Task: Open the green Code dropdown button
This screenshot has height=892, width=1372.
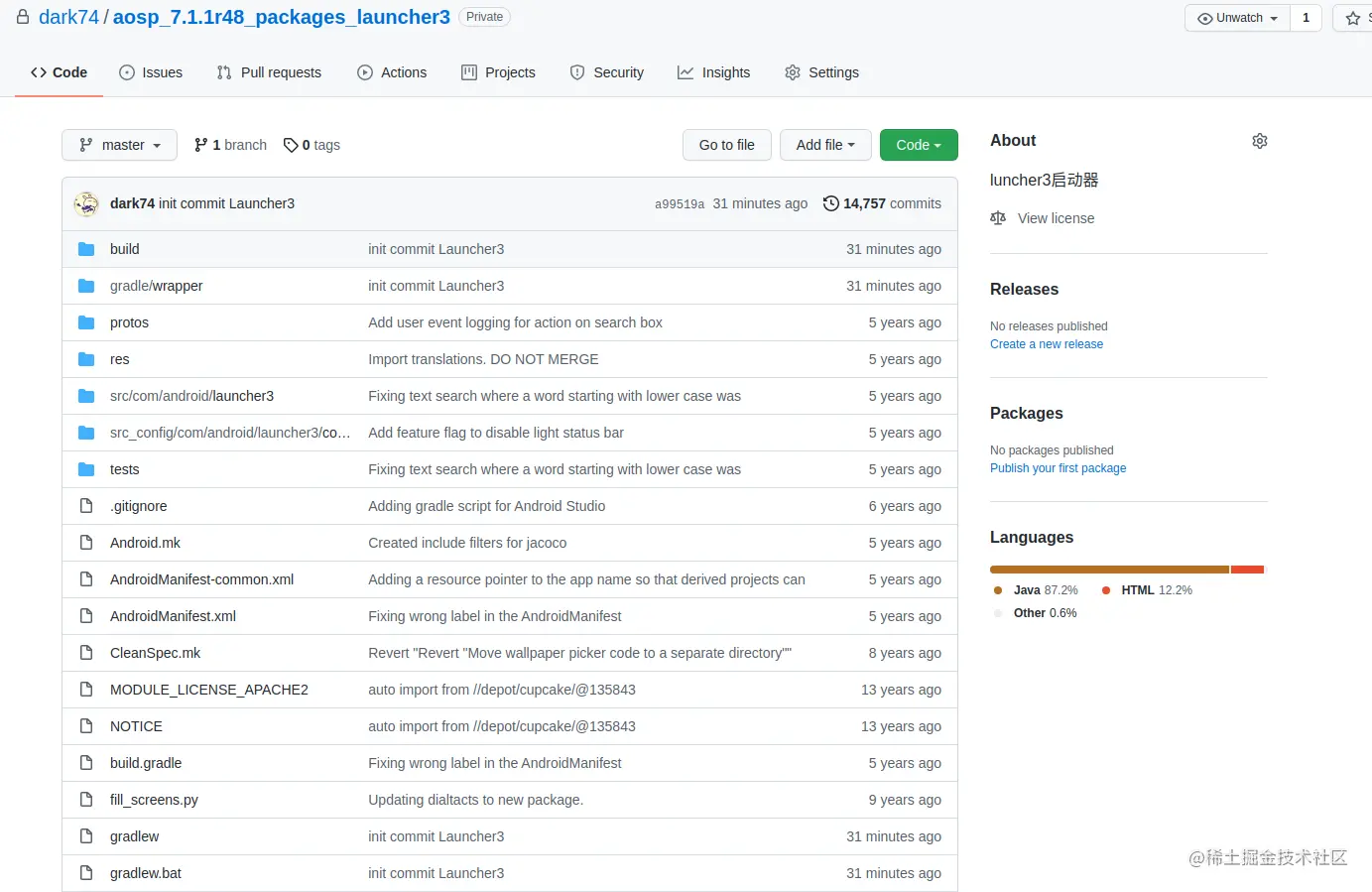Action: coord(919,145)
